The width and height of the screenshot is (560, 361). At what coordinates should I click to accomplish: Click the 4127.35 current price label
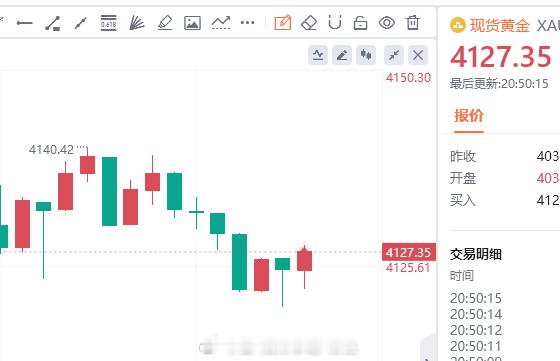point(409,252)
